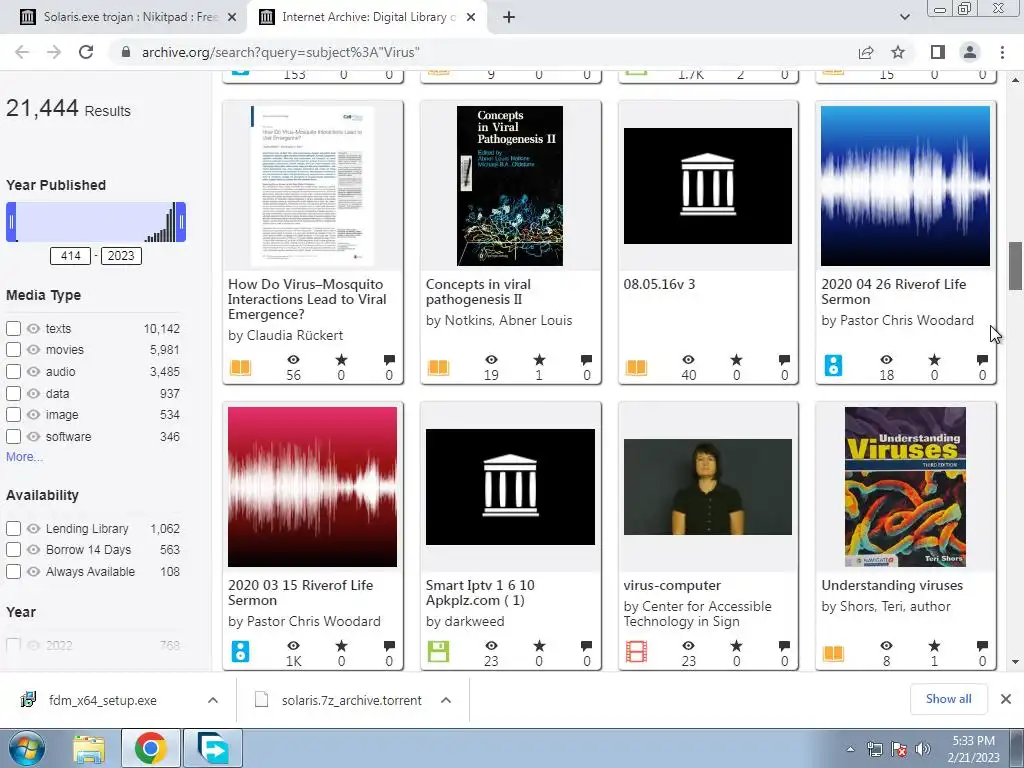Click volume speaker in system tray
This screenshot has height=768, width=1024.
tap(923, 749)
